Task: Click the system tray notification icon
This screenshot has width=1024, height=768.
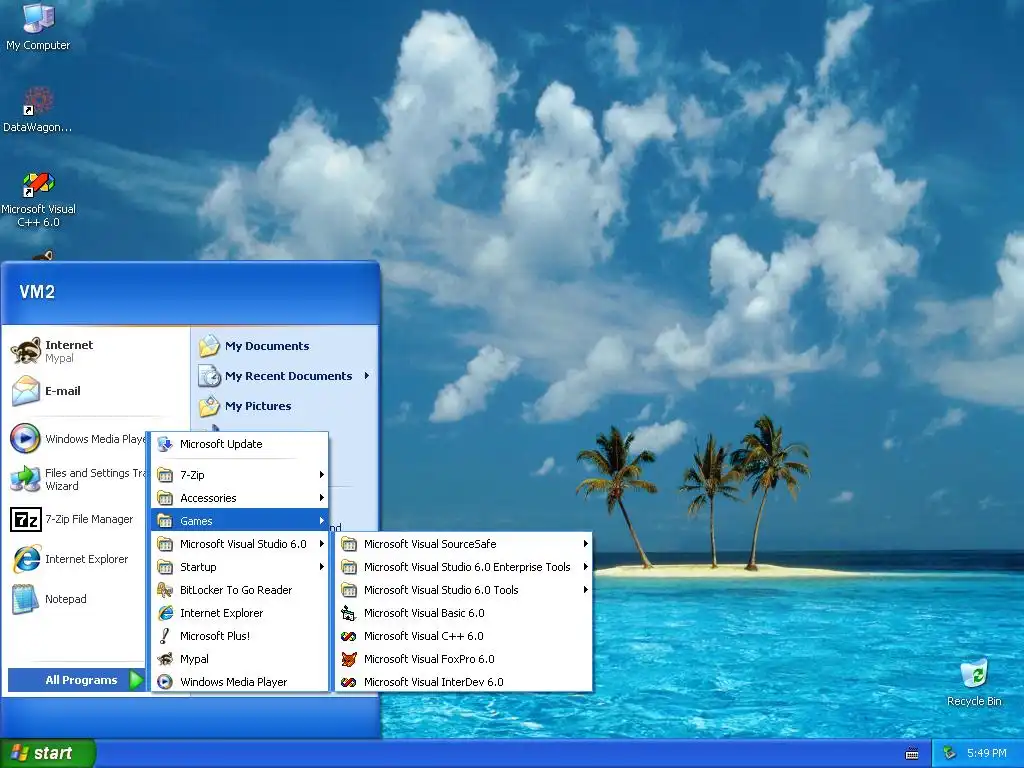Action: [950, 754]
